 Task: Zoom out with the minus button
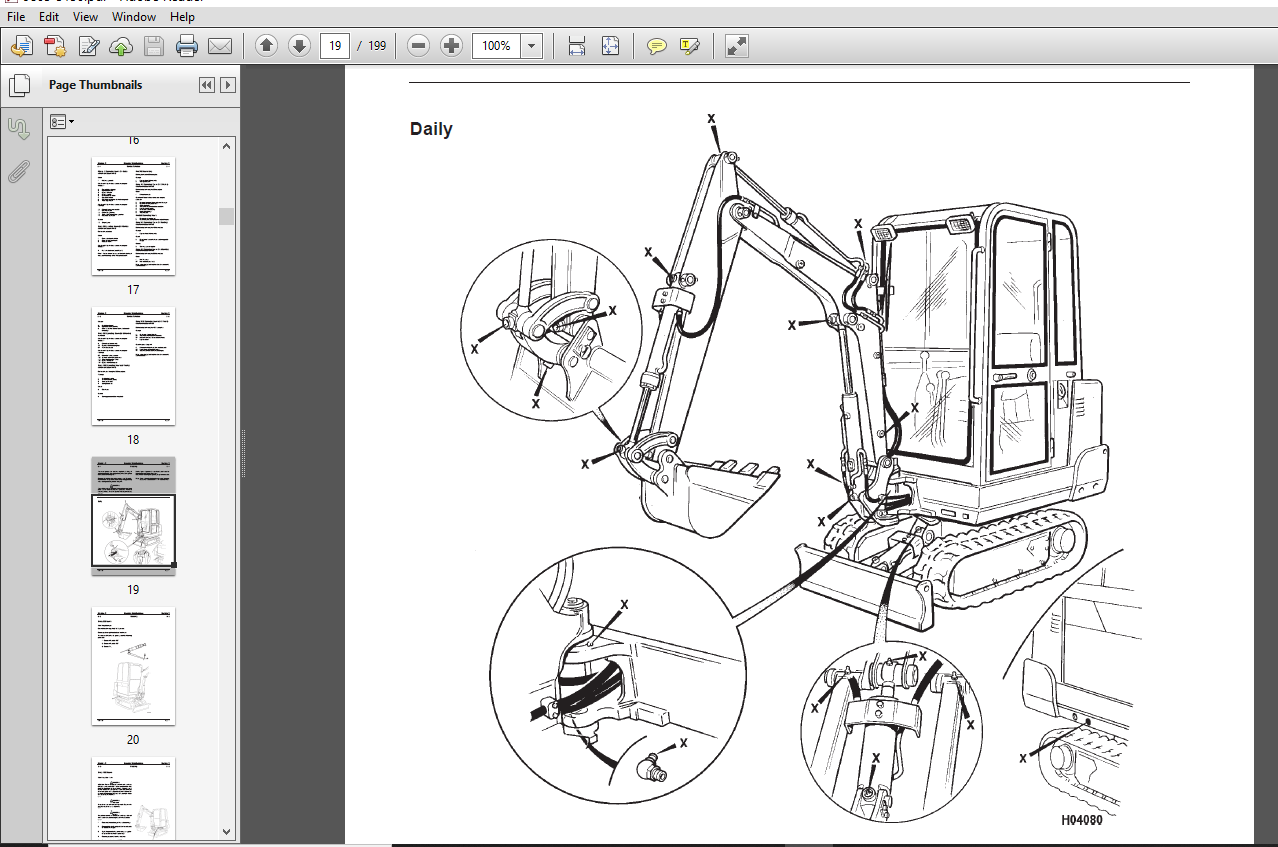click(419, 46)
